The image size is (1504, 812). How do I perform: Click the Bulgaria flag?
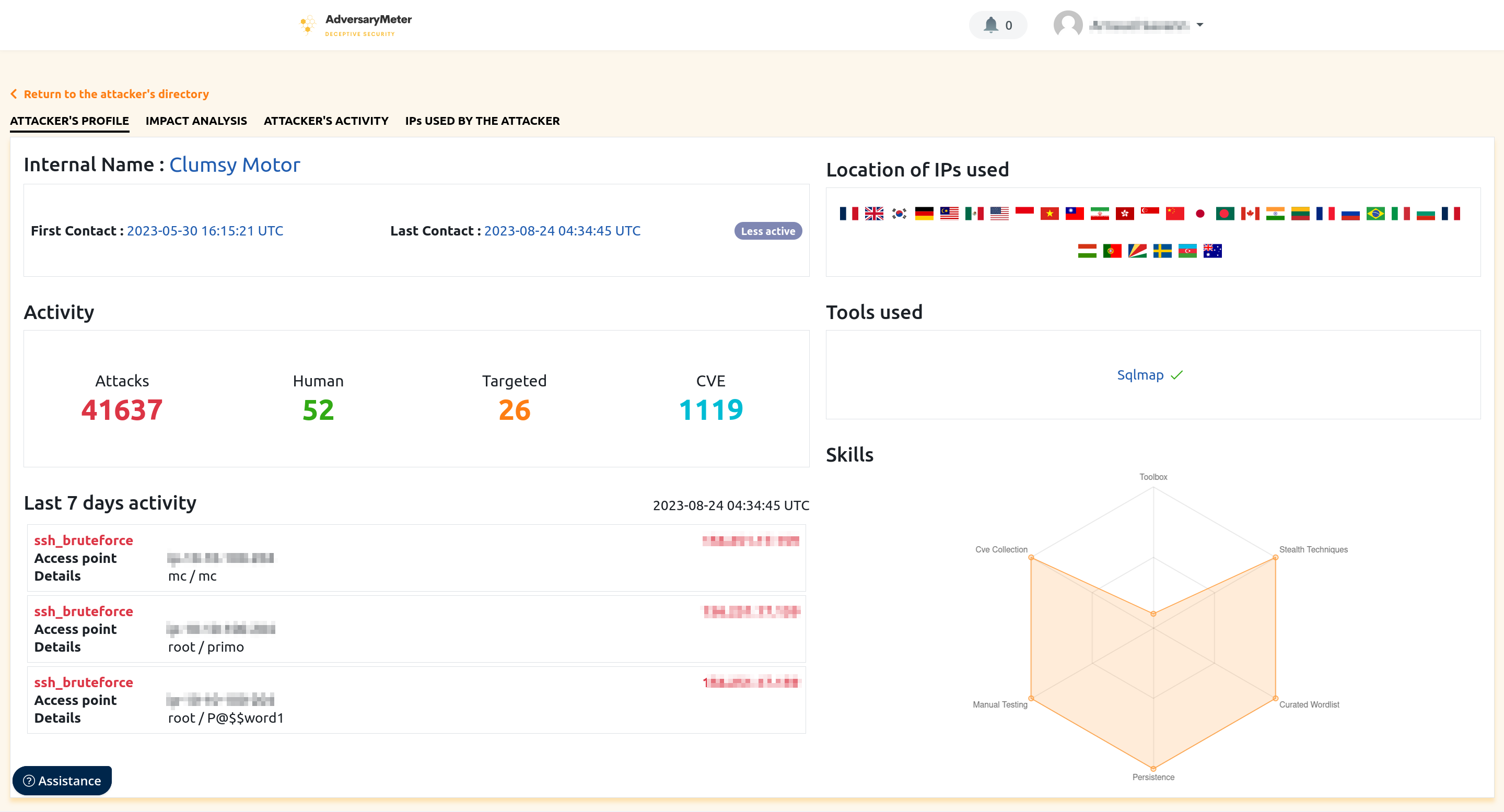(x=1426, y=214)
